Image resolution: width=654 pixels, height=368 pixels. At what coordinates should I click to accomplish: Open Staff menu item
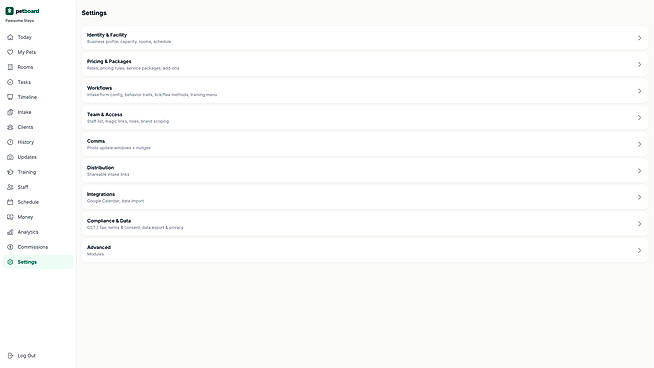tap(38, 187)
